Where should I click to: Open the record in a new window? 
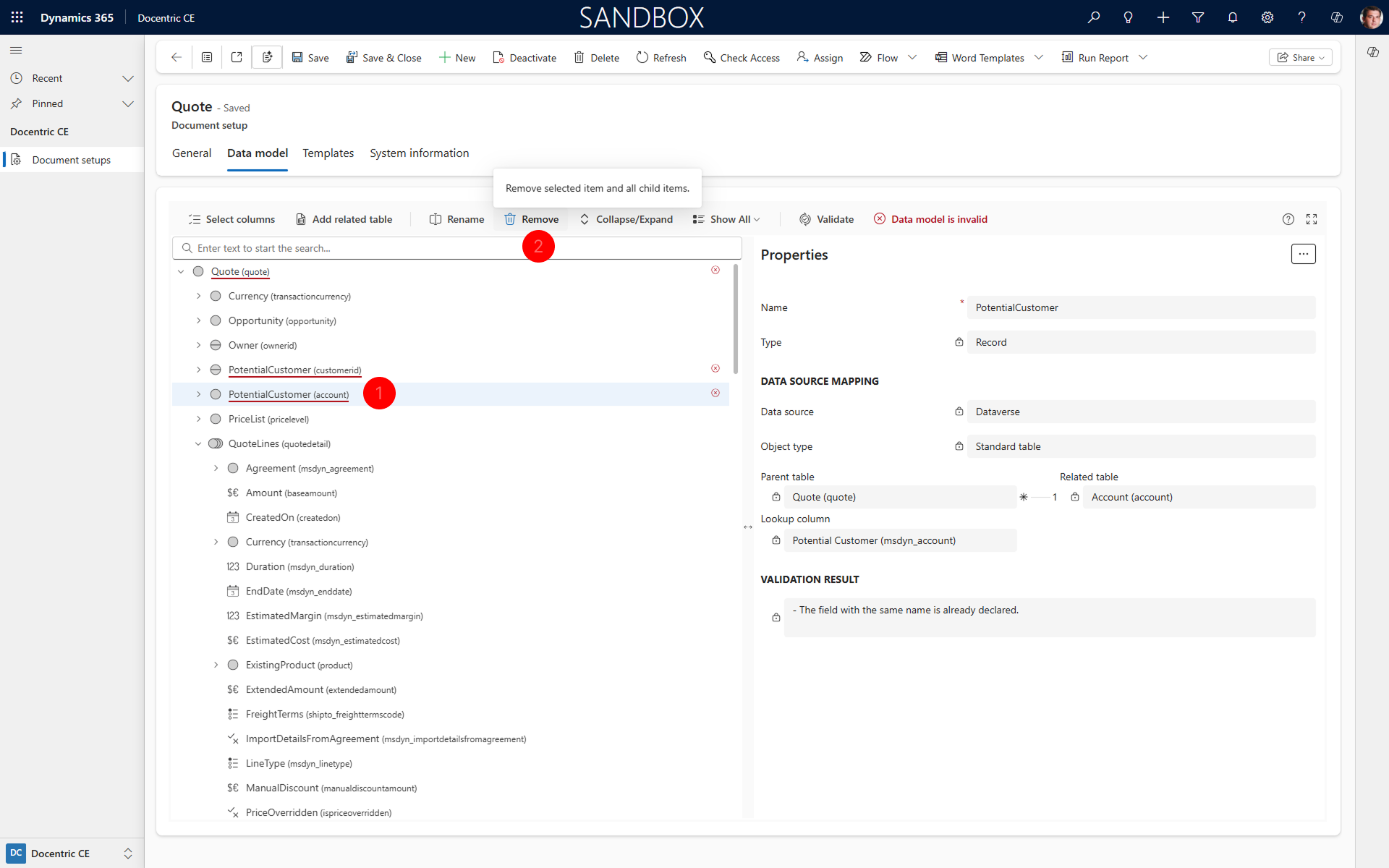(237, 57)
